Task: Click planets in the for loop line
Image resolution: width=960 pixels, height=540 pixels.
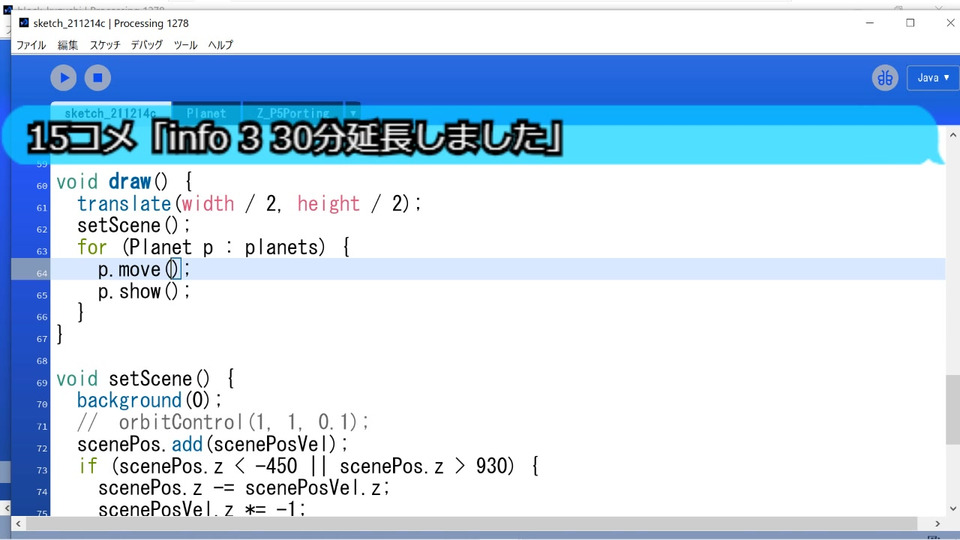Action: click(x=282, y=247)
